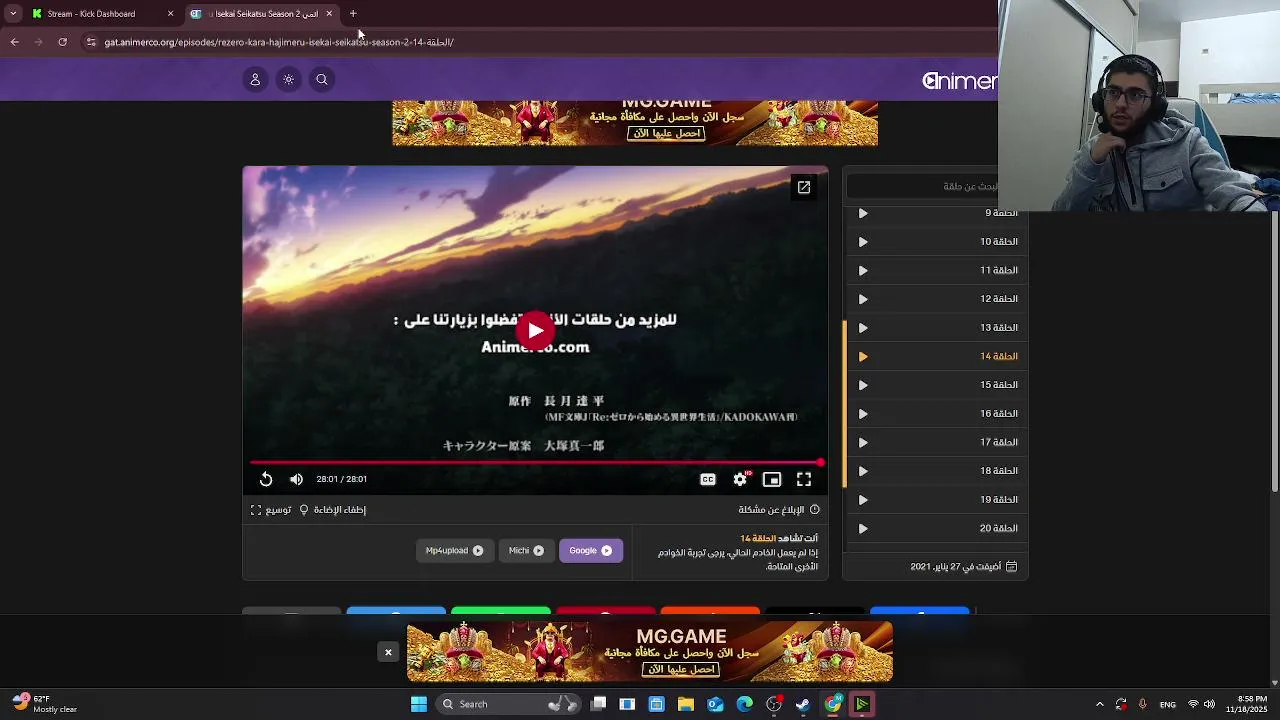Viewport: 1280px width, 720px height.
Task: Click الإبلاغ عن مشكلة report problem link
Action: tap(779, 510)
